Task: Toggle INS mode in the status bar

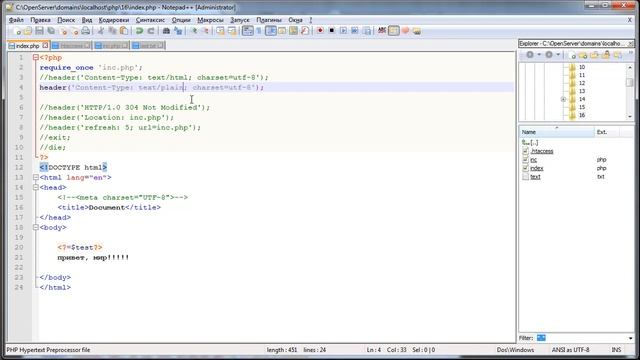Action: coord(616,350)
